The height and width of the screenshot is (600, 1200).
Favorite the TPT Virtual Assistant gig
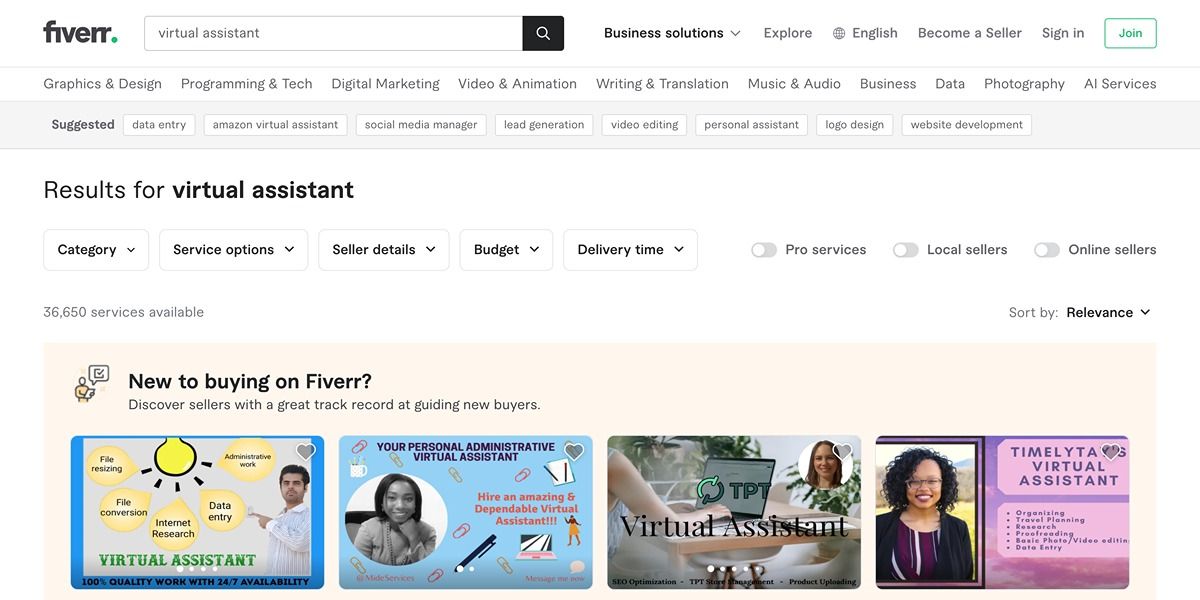842,452
